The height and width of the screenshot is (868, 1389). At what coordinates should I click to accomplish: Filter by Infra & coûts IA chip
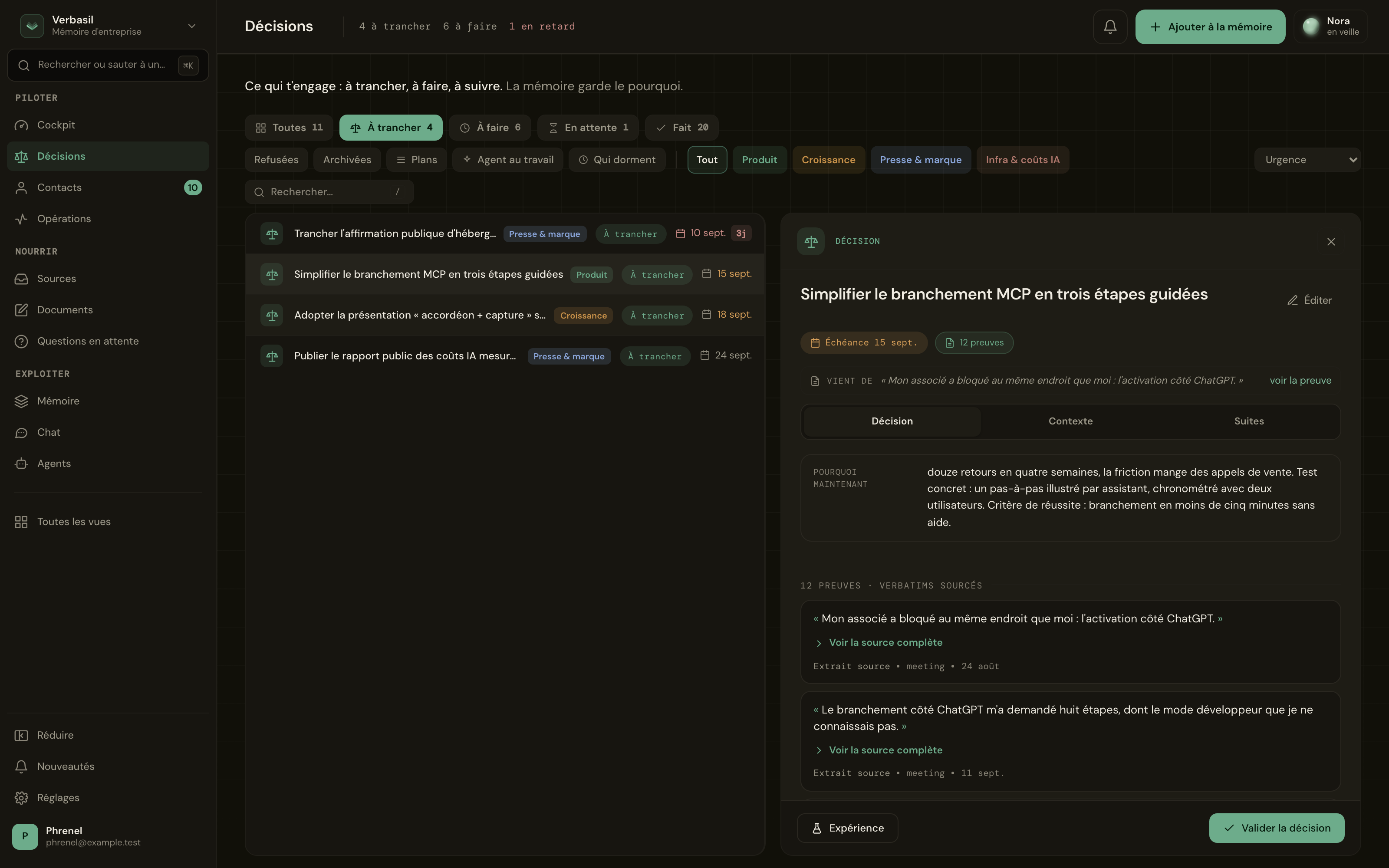coord(1022,160)
